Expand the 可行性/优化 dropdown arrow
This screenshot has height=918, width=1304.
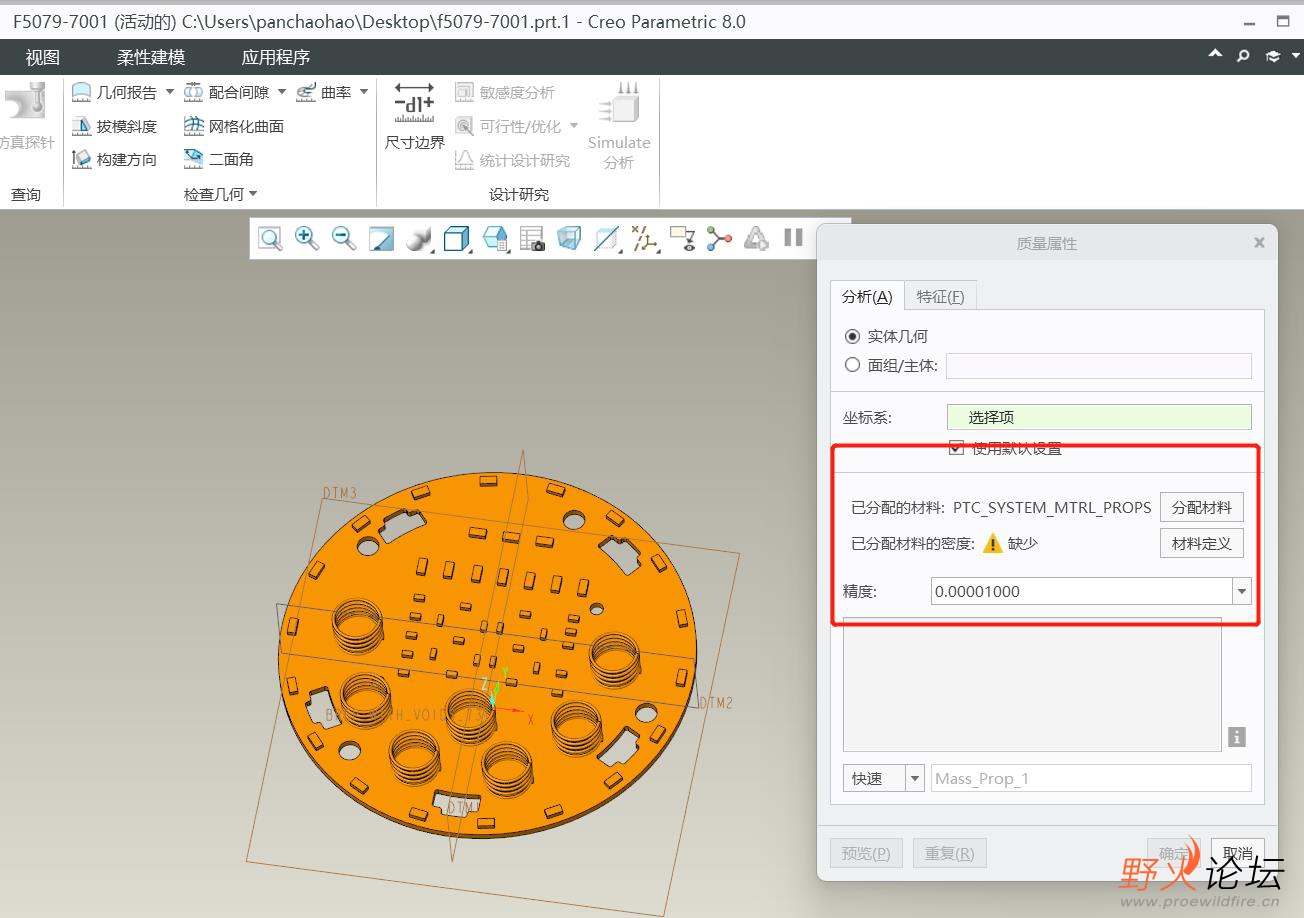[574, 126]
